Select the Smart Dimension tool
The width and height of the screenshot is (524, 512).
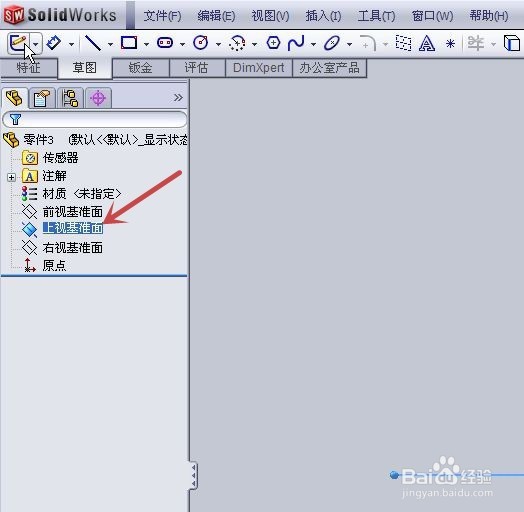click(53, 43)
